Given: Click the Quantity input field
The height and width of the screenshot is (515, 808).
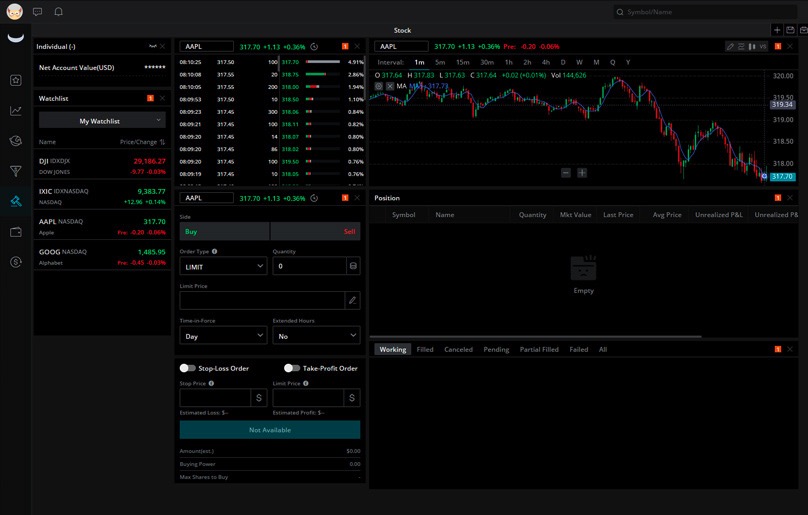Looking at the screenshot, I should pyautogui.click(x=310, y=266).
